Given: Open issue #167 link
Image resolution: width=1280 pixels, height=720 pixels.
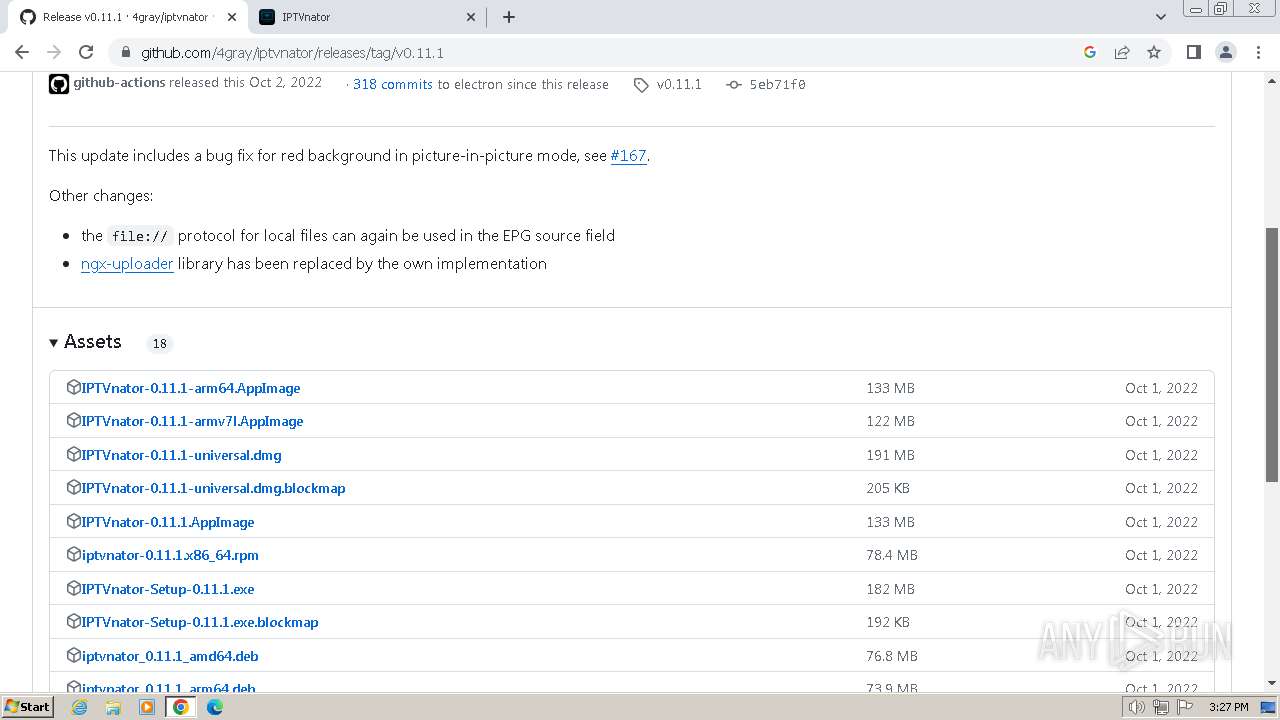Looking at the screenshot, I should pyautogui.click(x=629, y=156).
